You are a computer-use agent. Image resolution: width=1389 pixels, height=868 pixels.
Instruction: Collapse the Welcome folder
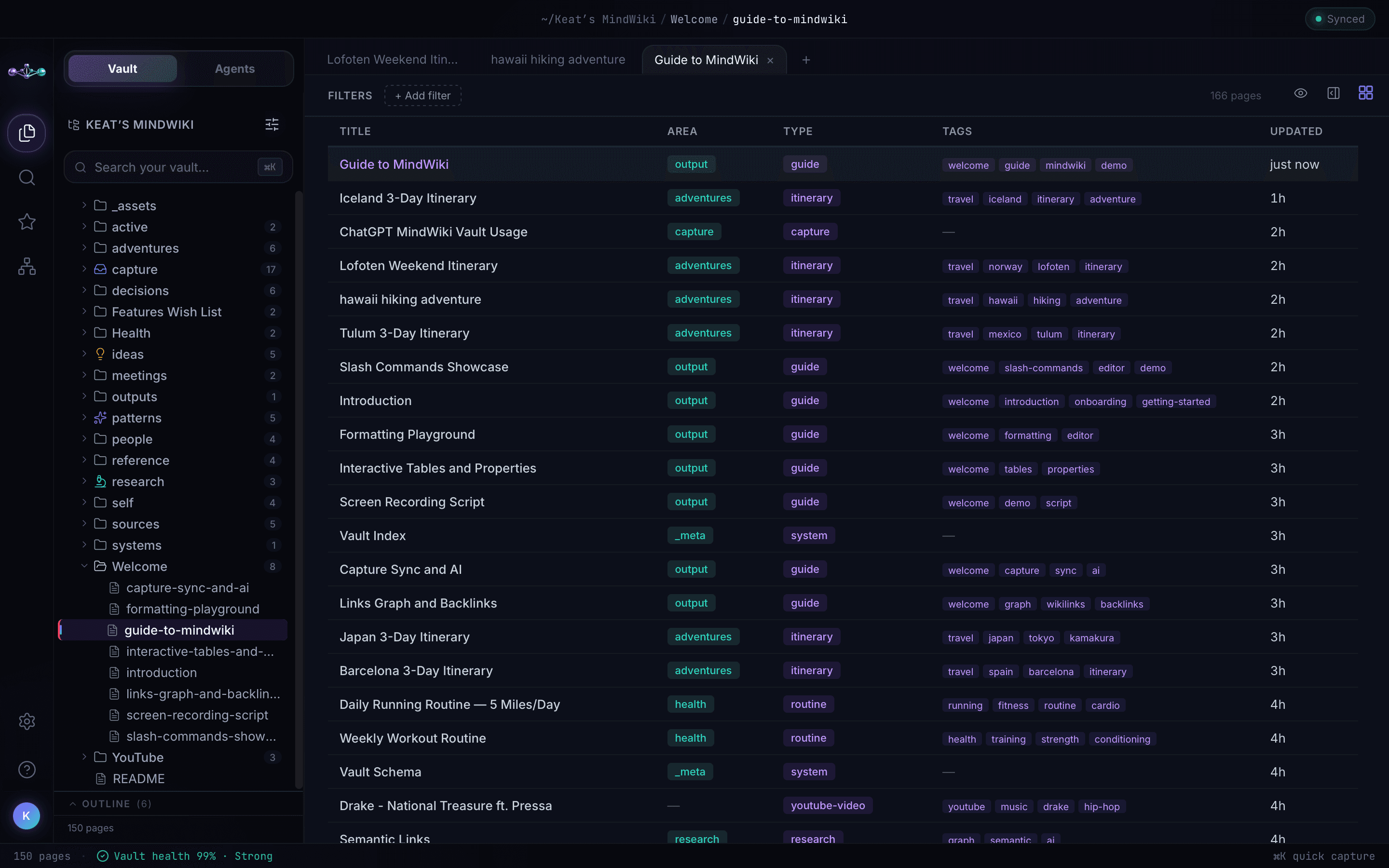click(x=84, y=566)
